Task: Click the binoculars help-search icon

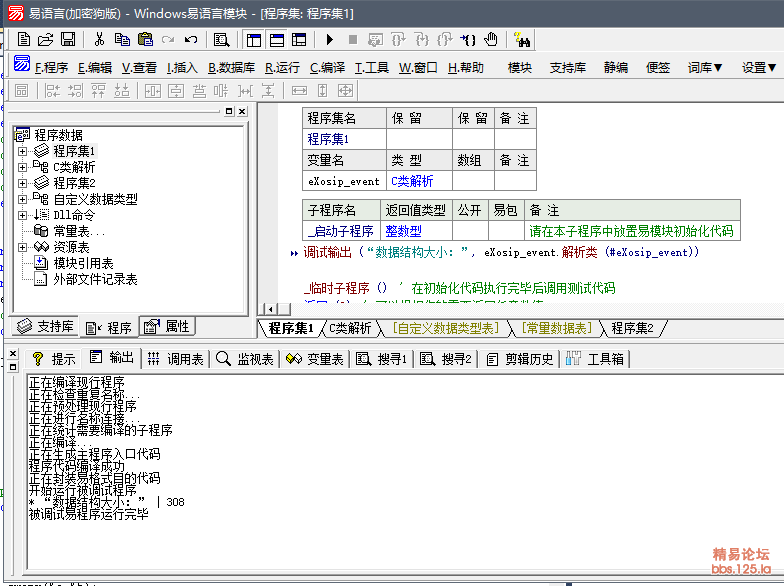Action: [x=522, y=40]
